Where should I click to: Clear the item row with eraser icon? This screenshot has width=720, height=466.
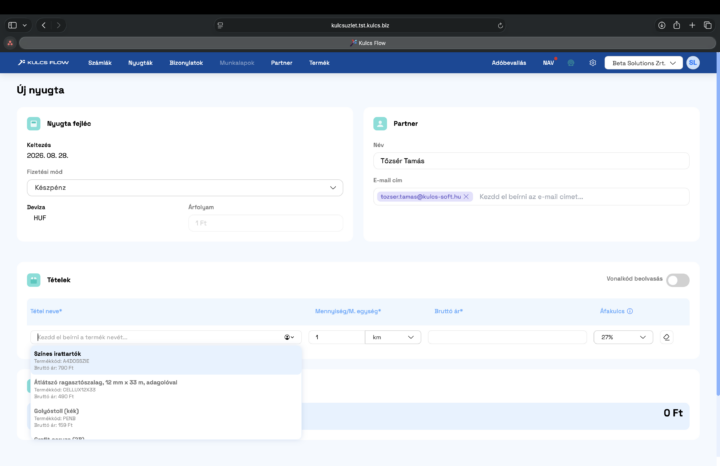click(666, 337)
